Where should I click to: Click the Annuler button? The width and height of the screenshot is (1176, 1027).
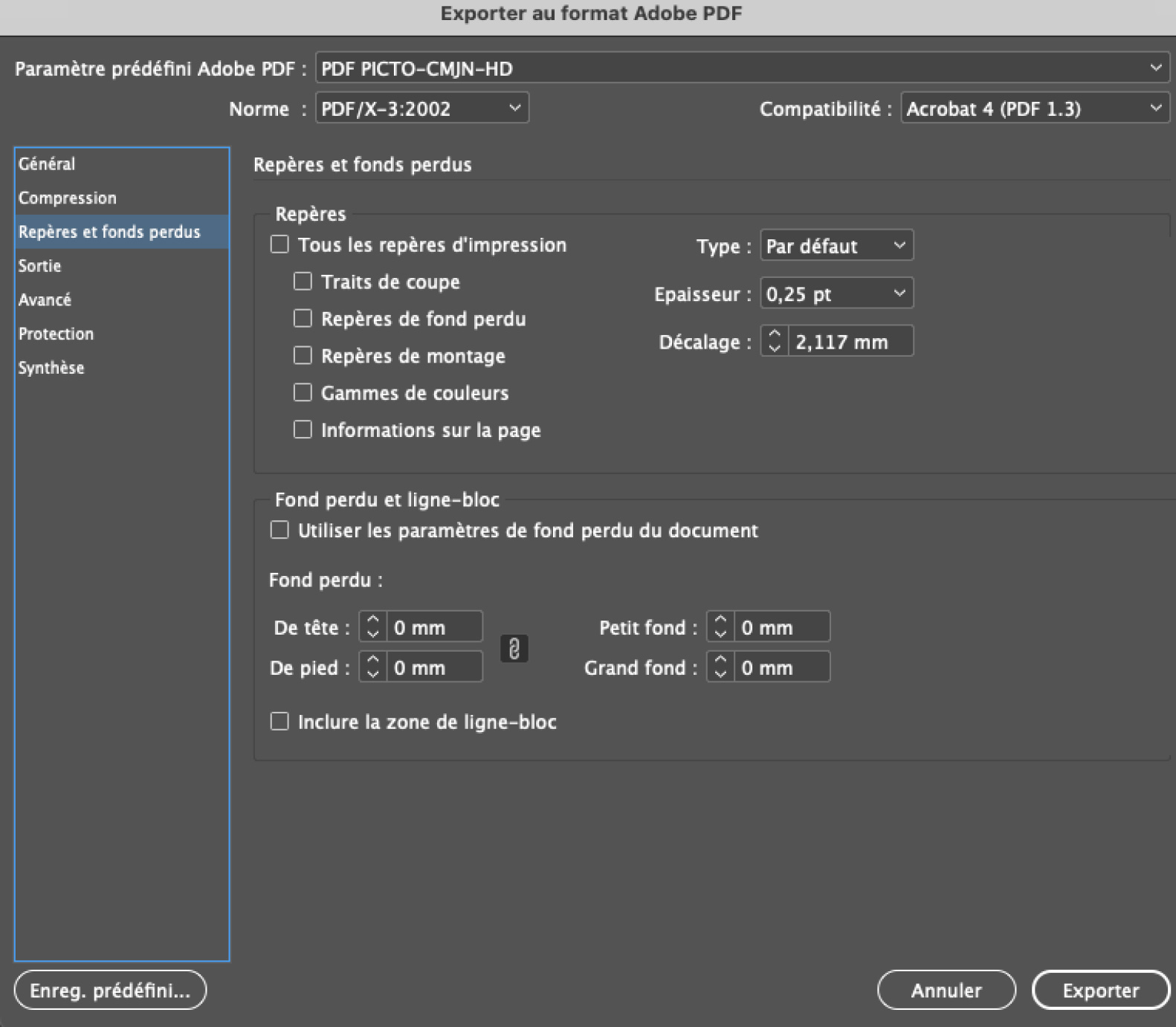click(x=946, y=990)
